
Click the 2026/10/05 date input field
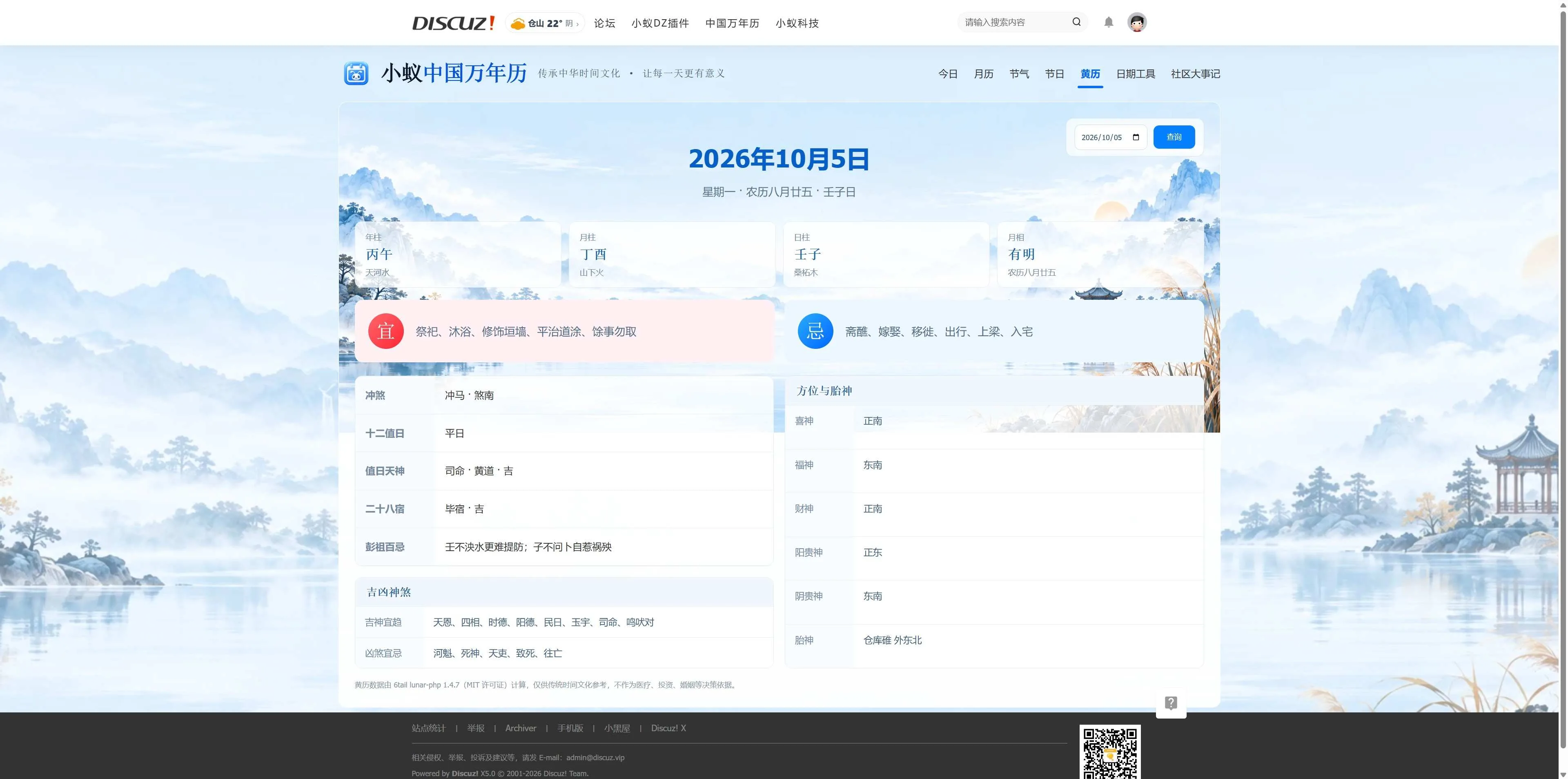click(1110, 137)
